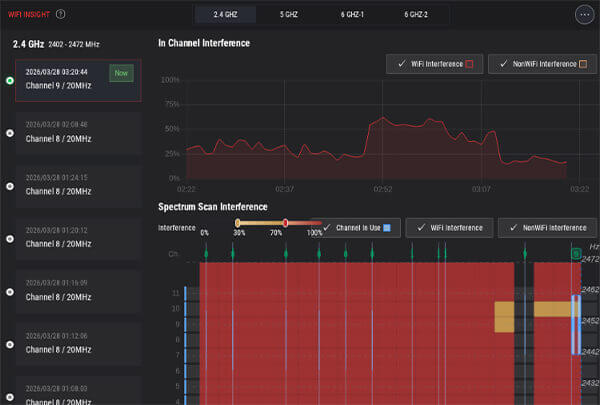Click the yellow 30% interference slider handle

[x=238, y=223]
